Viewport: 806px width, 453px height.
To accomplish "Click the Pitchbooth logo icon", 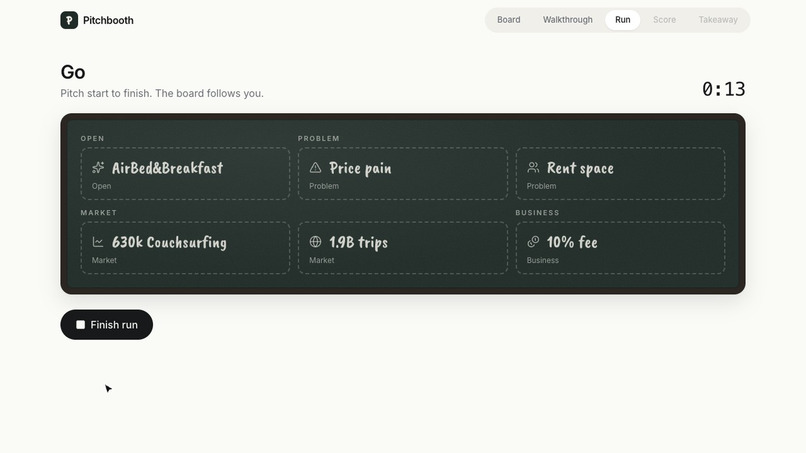I will (69, 20).
